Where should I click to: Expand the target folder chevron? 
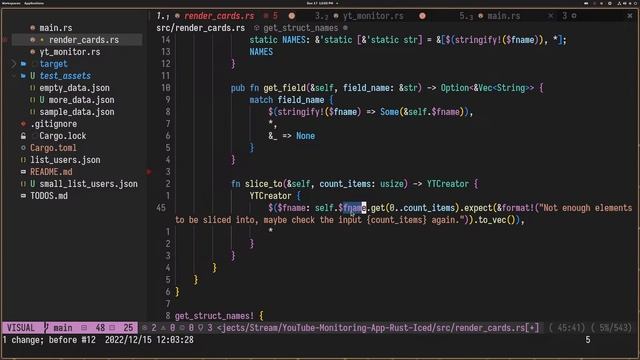coord(13,64)
